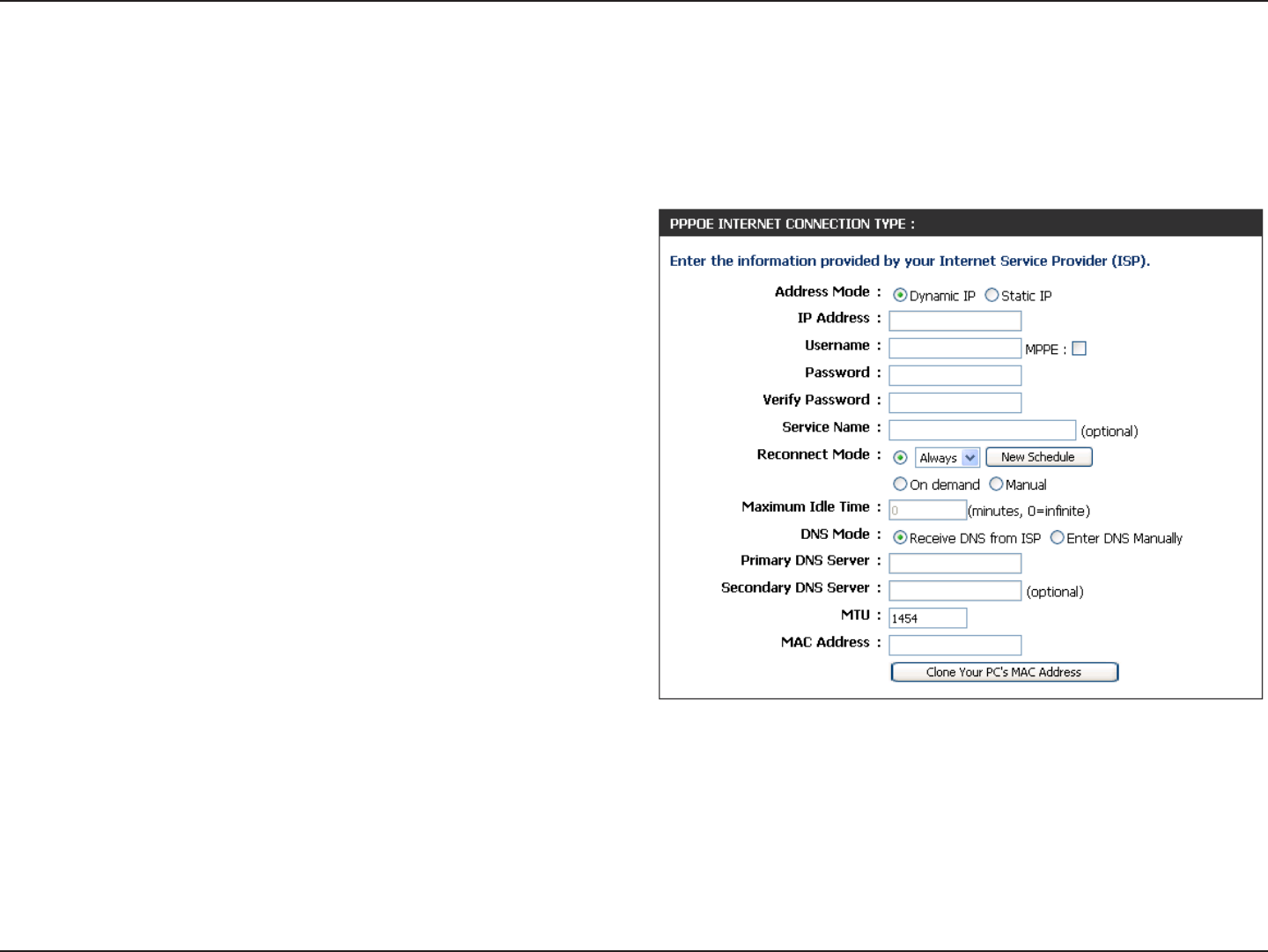The width and height of the screenshot is (1268, 952).
Task: Select the Dynamic IP radio button
Action: 900,295
